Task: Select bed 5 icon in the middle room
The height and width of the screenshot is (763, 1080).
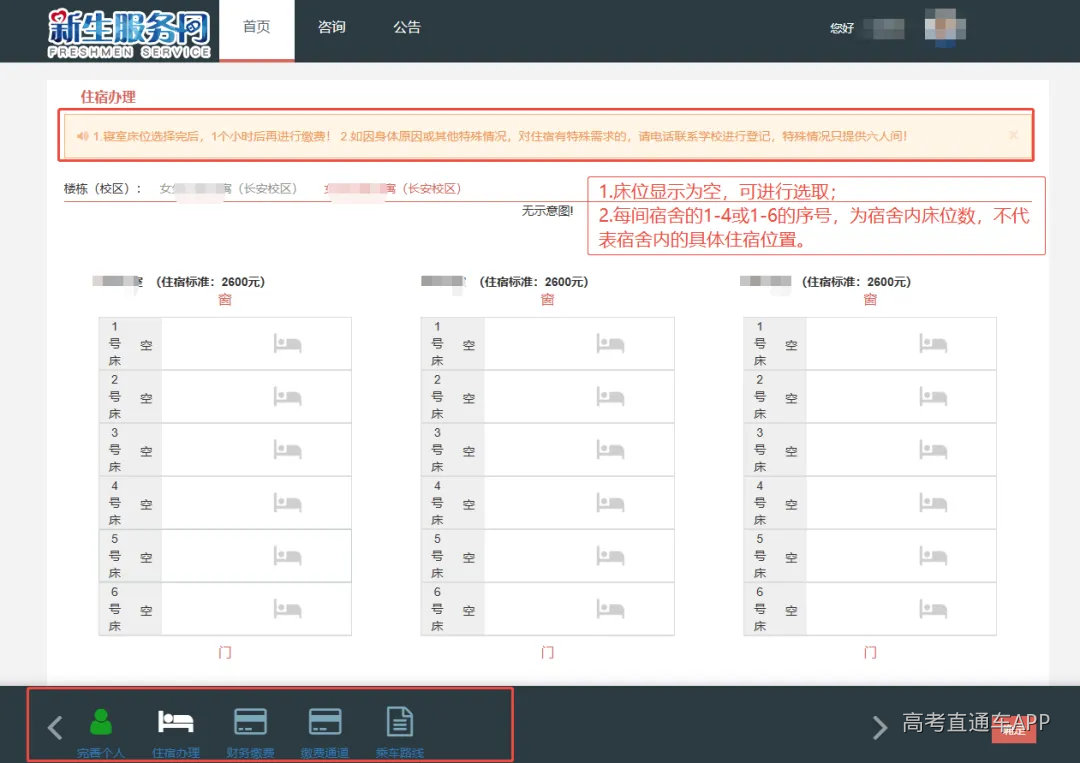Action: pos(610,555)
